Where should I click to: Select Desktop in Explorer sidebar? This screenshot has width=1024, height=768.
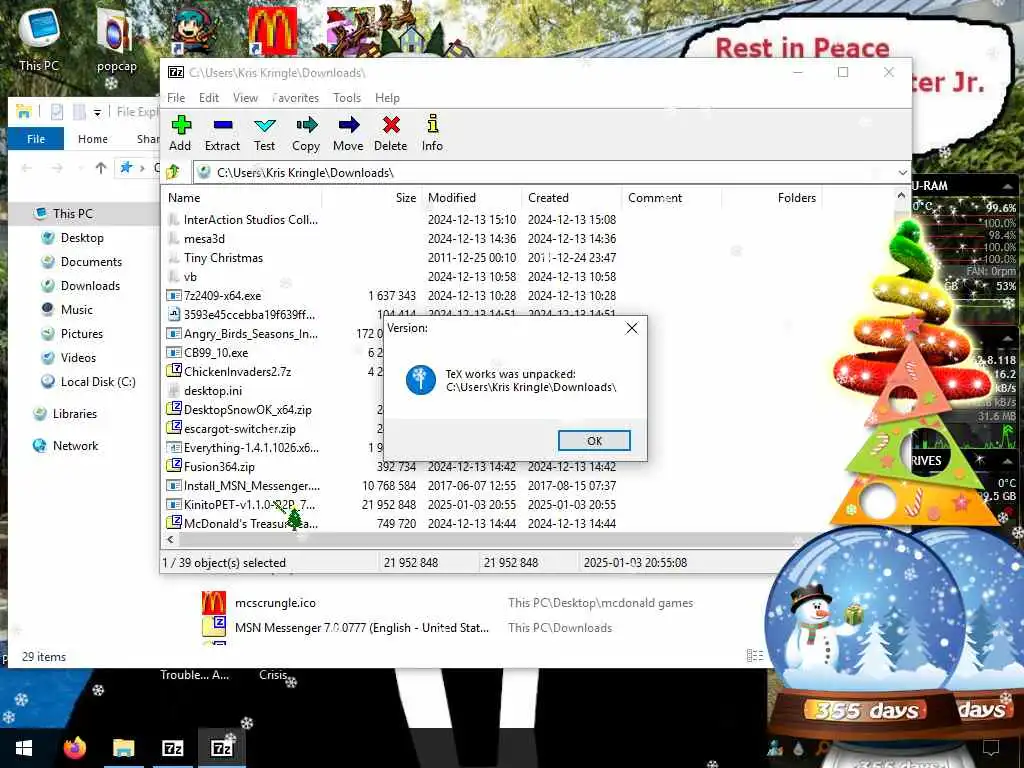(x=82, y=238)
